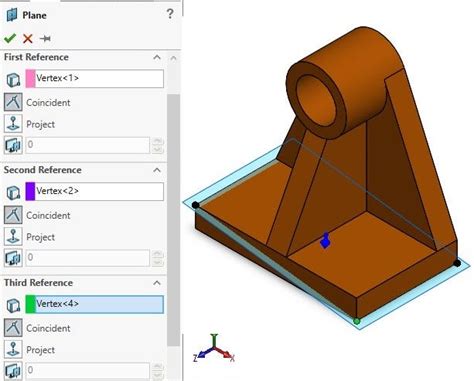
Task: Click the Second Reference offset spinner arrows
Action: pos(157,258)
